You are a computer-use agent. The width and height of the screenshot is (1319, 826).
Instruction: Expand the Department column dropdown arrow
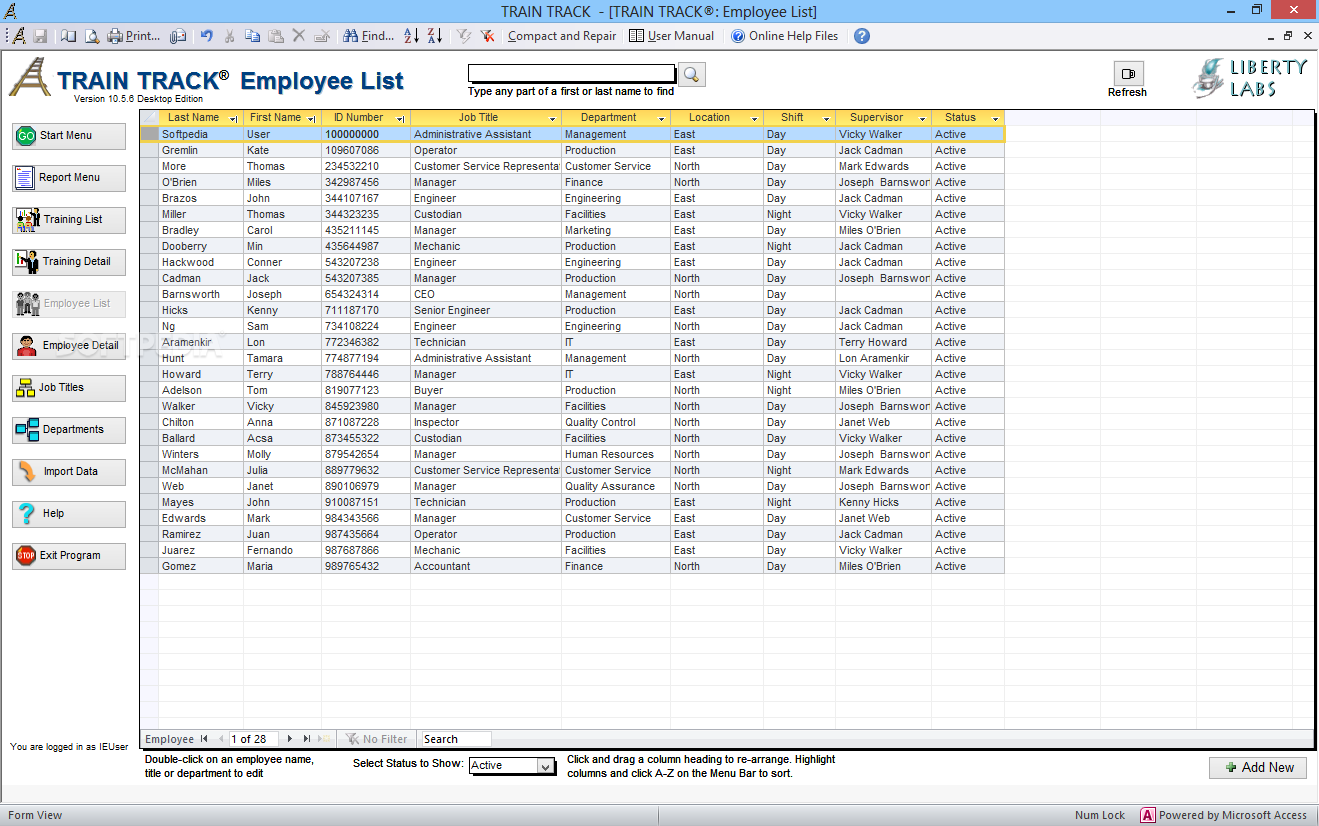(661, 119)
